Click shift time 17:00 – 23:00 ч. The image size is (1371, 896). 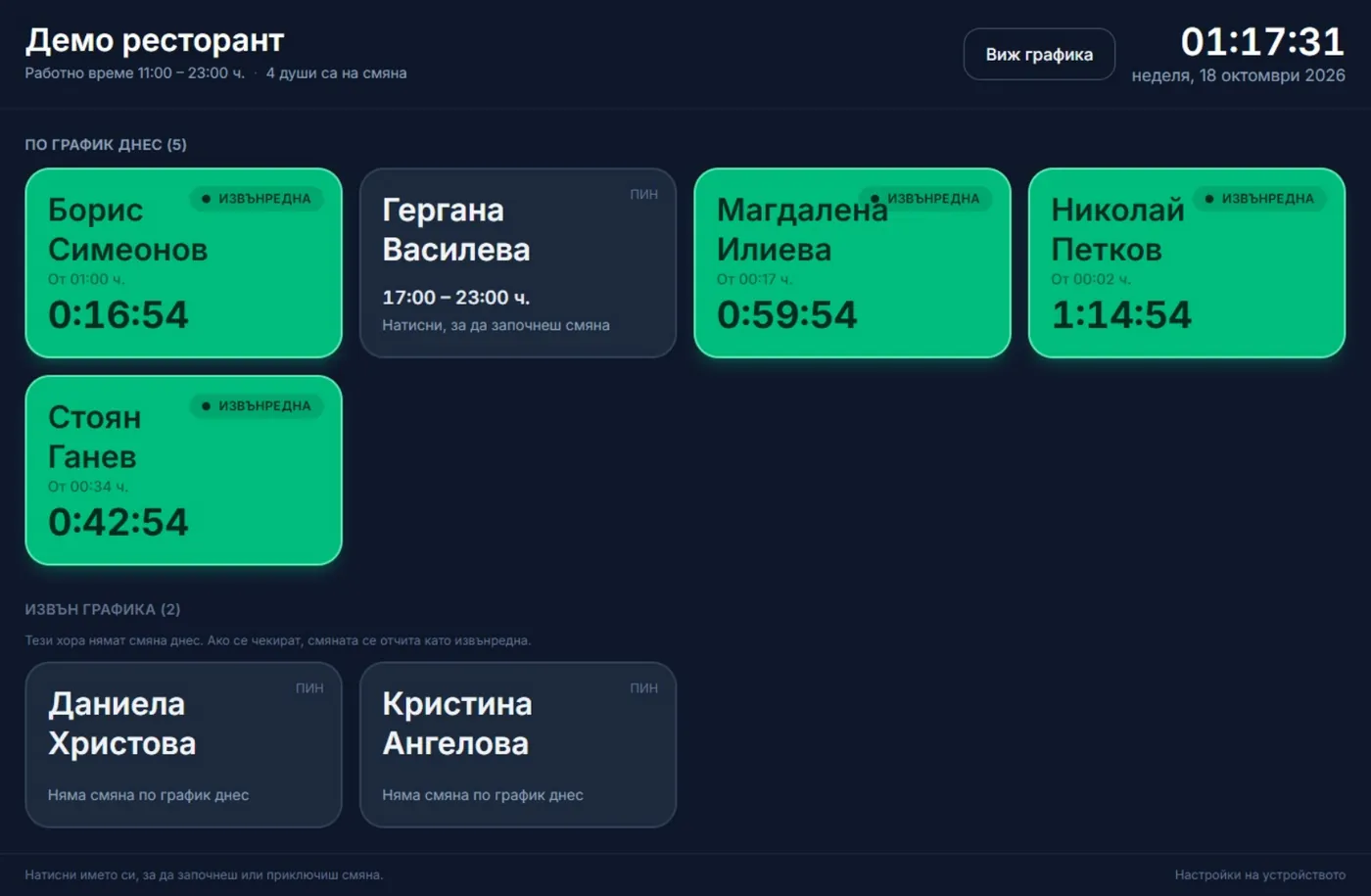(x=455, y=297)
